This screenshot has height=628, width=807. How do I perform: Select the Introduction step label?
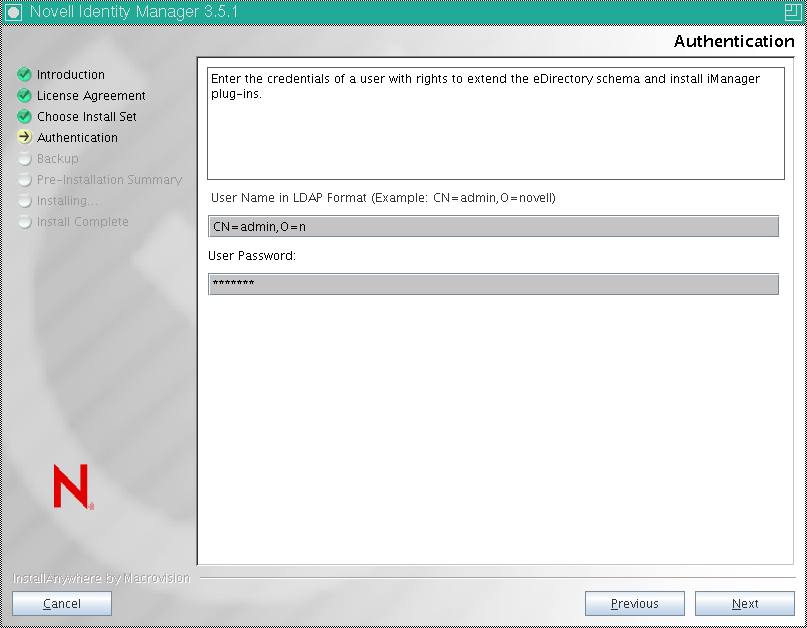pyautogui.click(x=70, y=74)
